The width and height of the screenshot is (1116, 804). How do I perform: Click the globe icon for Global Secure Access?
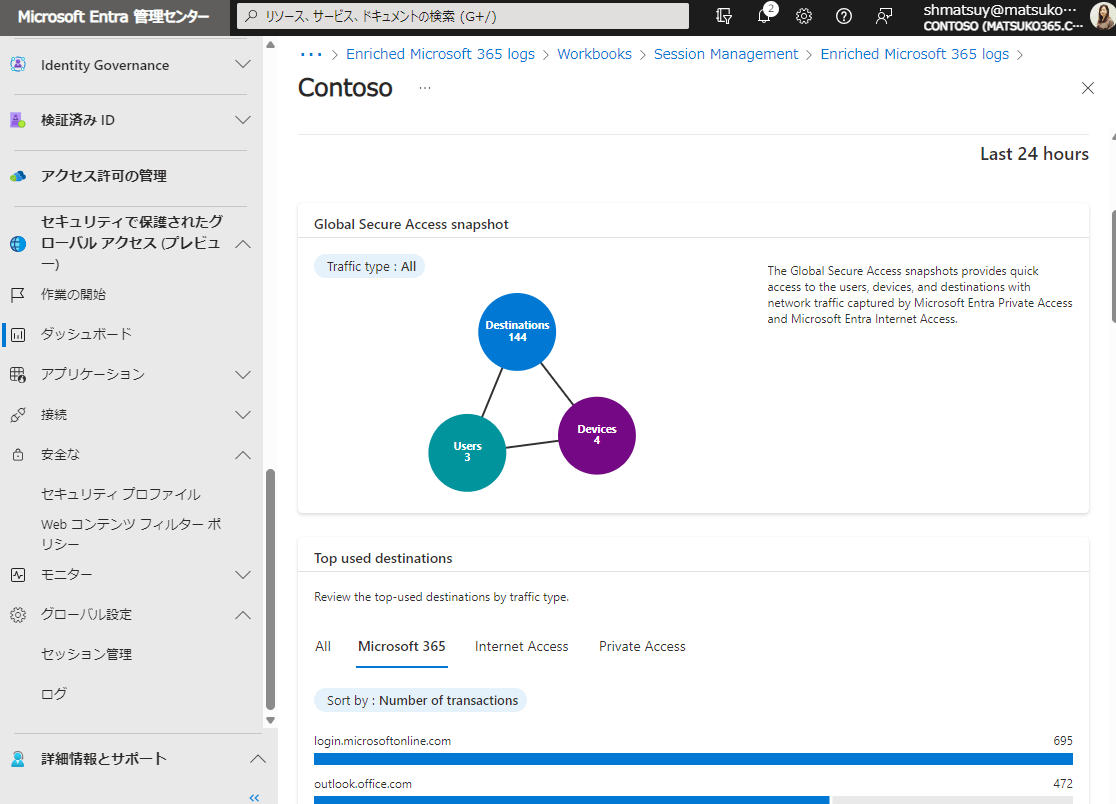click(x=19, y=243)
